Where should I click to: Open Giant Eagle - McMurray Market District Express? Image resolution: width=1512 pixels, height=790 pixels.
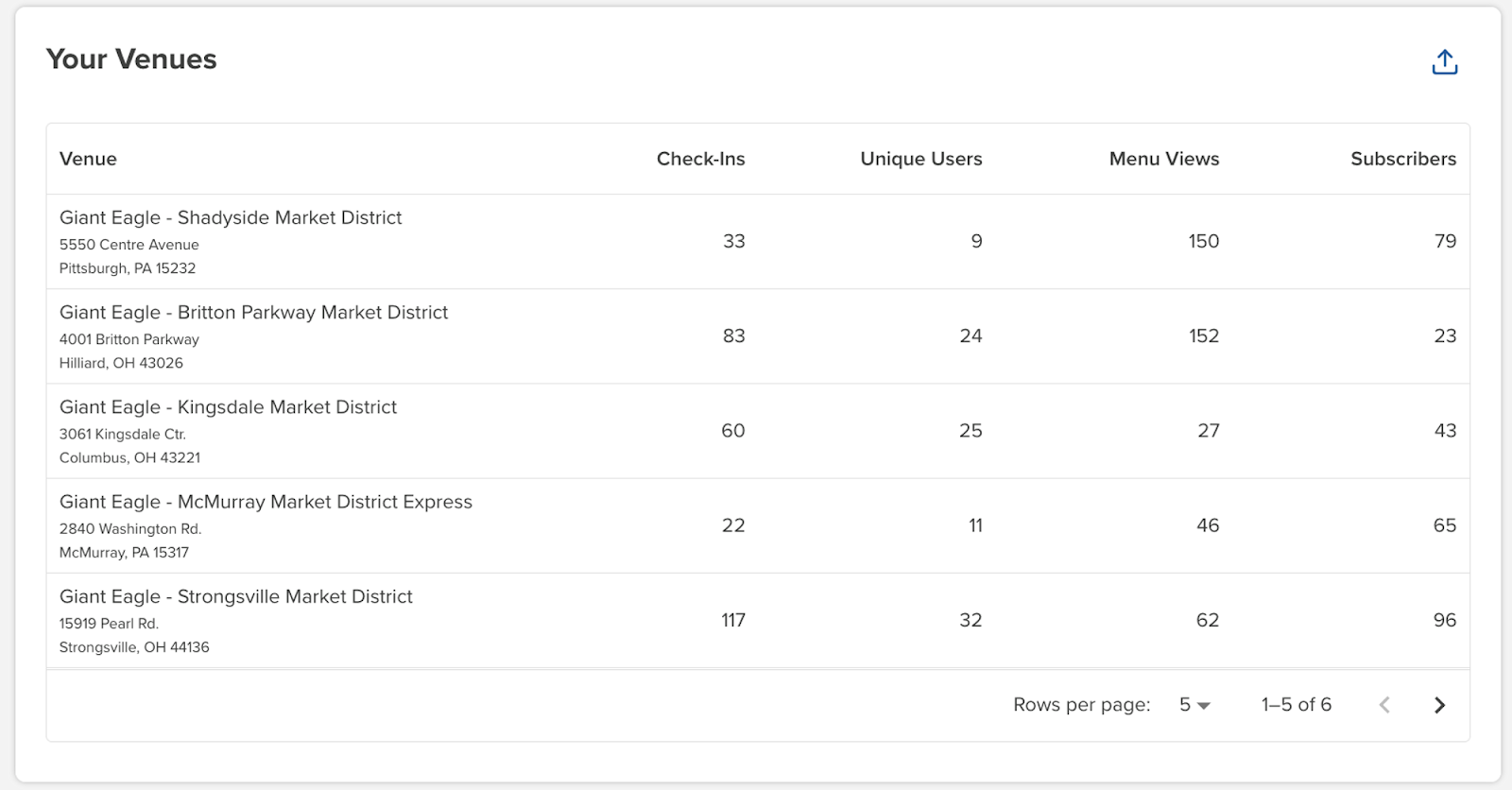point(266,502)
